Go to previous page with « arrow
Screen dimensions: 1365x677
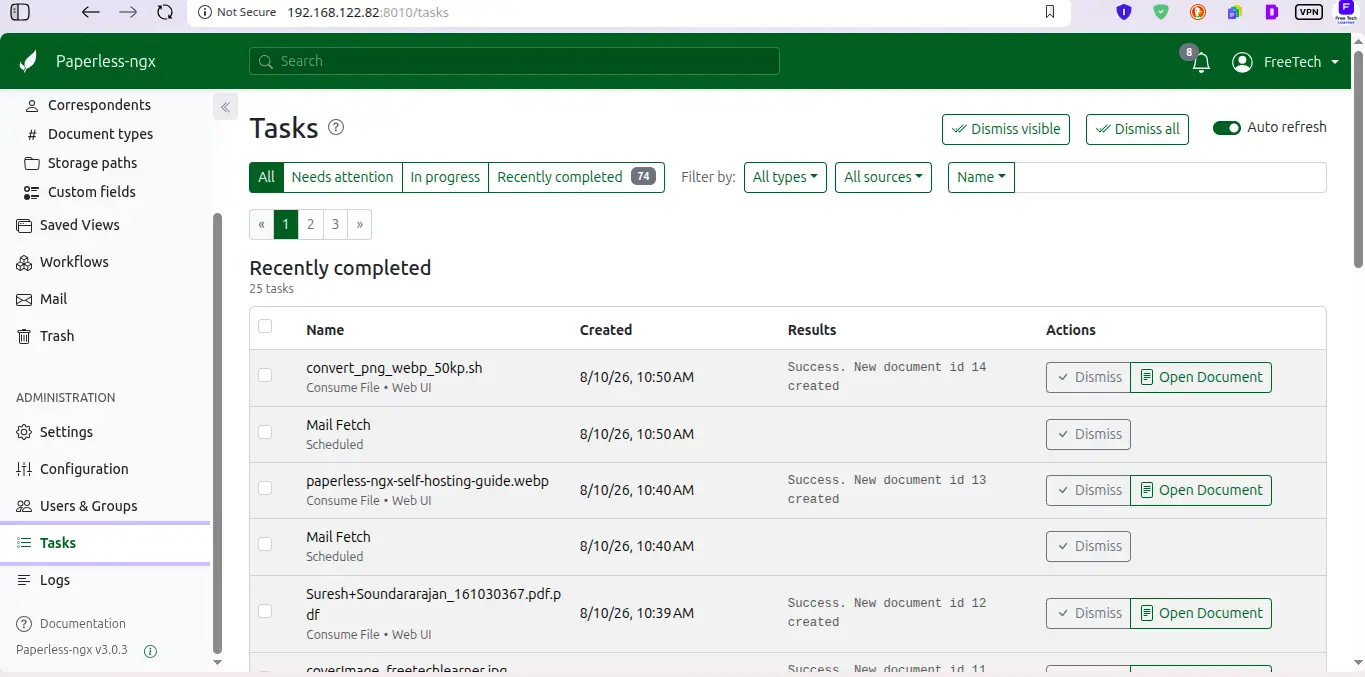coord(262,224)
